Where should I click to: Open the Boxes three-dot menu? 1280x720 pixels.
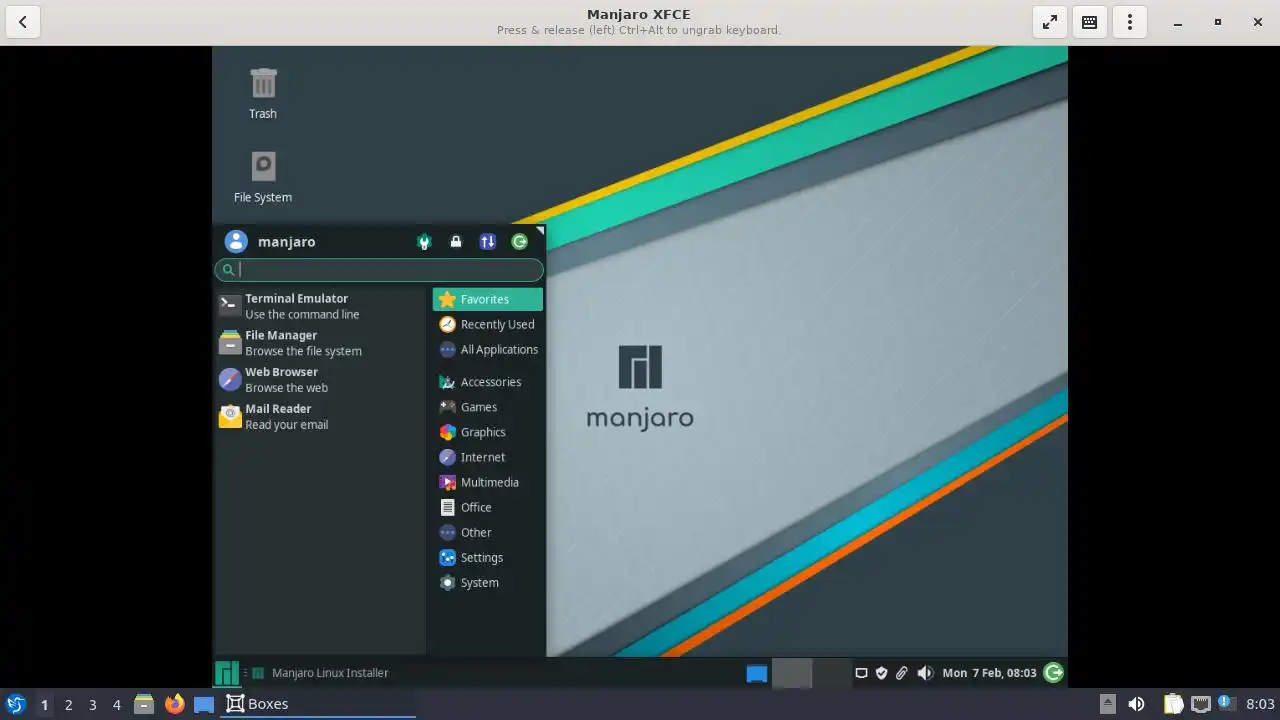[x=1130, y=22]
